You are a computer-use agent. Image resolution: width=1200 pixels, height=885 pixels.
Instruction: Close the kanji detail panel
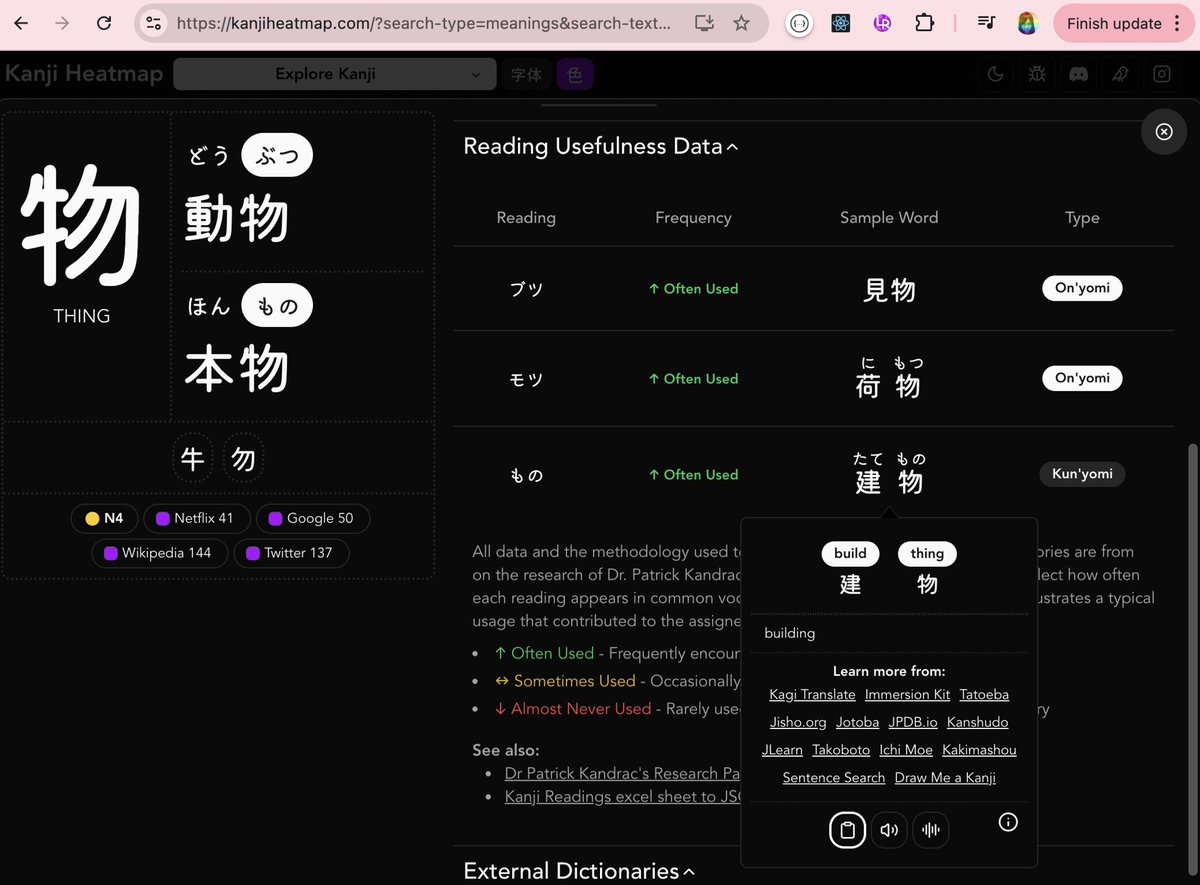1164,131
